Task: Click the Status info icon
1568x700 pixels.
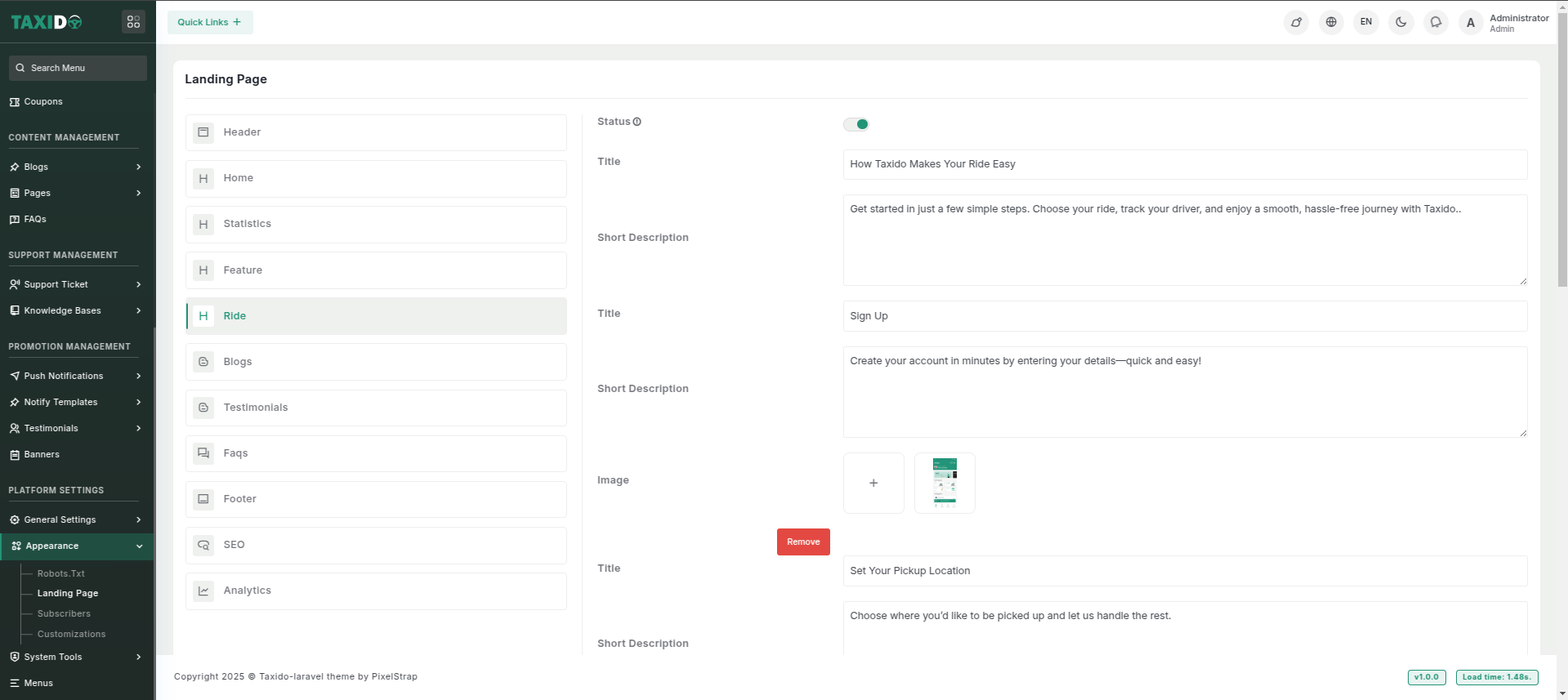Action: [x=637, y=122]
